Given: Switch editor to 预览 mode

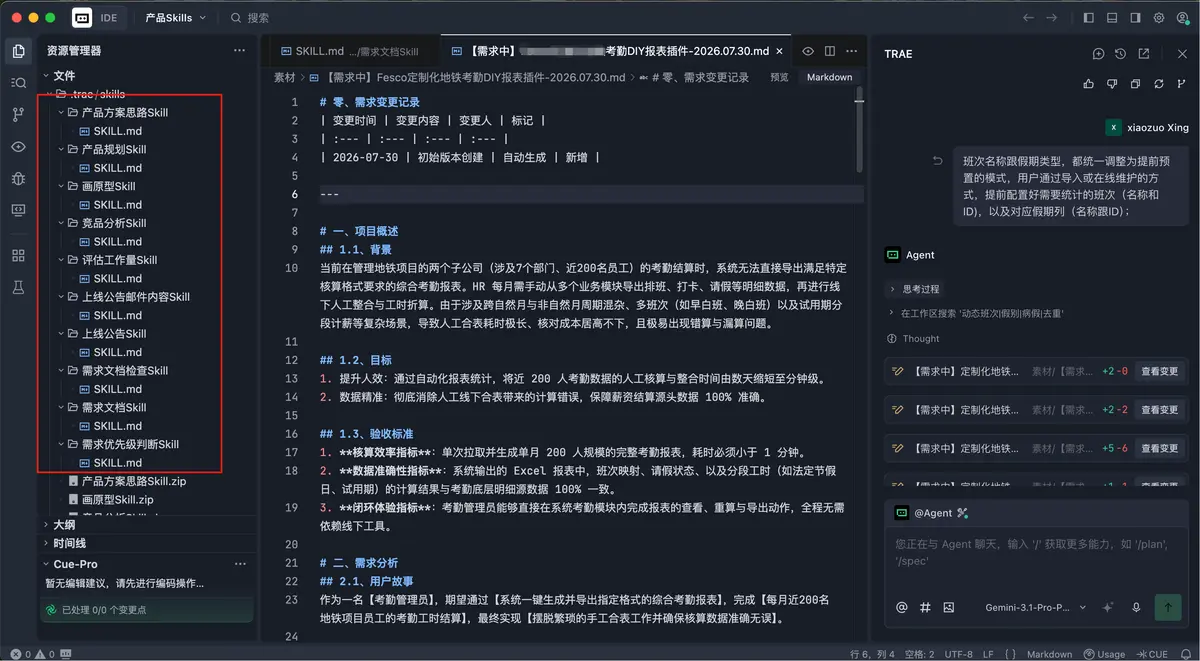Looking at the screenshot, I should pos(779,77).
